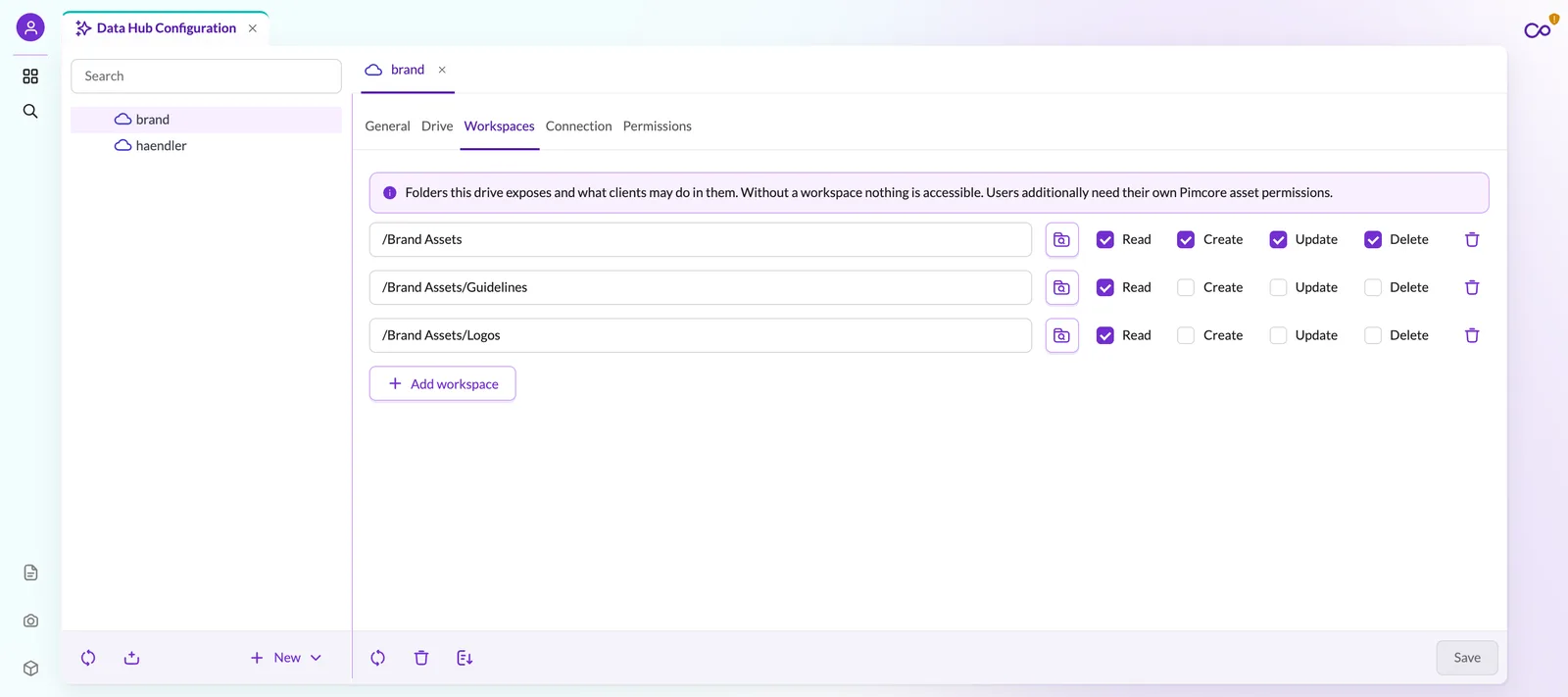Viewport: 1568px width, 697px height.
Task: Edit the /Brand Assets/Guidelines path field
Action: point(701,288)
